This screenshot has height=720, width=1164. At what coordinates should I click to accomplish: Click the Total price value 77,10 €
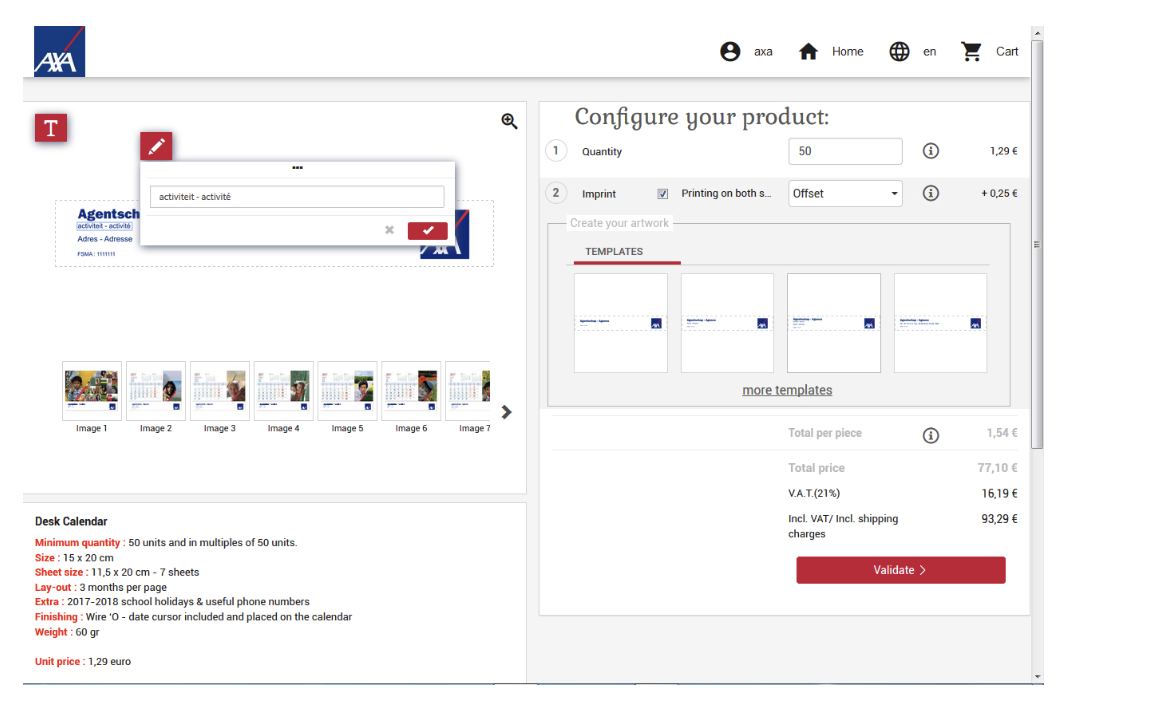997,468
